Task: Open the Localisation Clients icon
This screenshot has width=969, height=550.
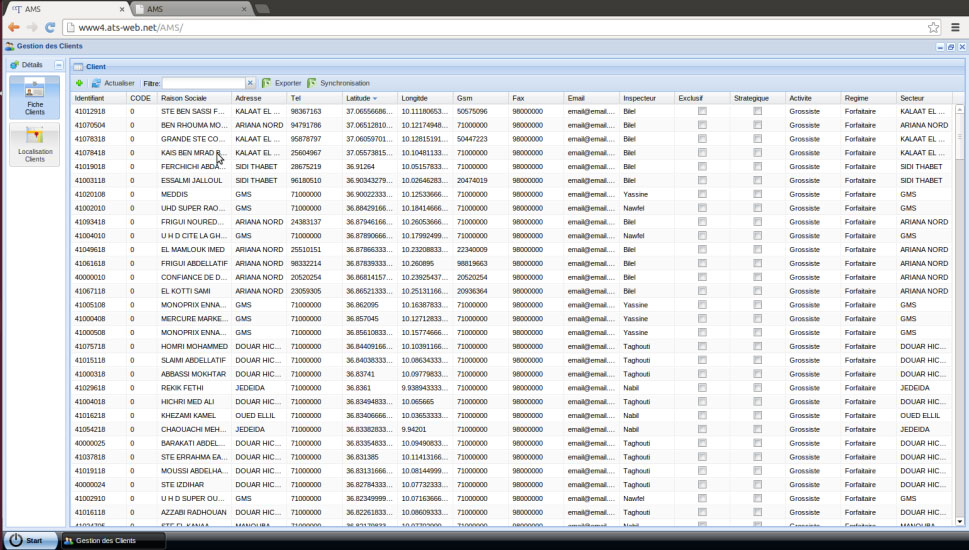Action: [x=35, y=144]
